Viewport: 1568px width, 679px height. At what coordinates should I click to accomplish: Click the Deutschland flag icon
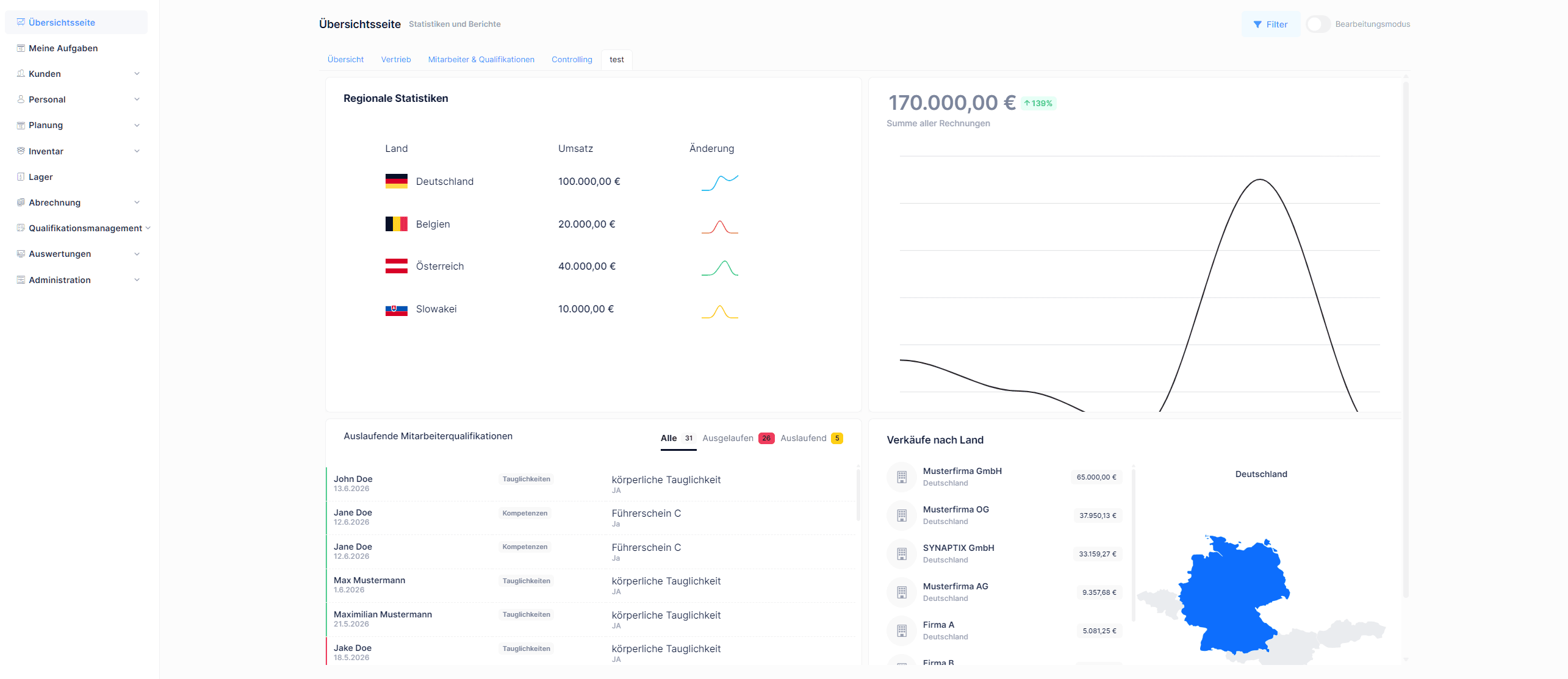point(397,181)
